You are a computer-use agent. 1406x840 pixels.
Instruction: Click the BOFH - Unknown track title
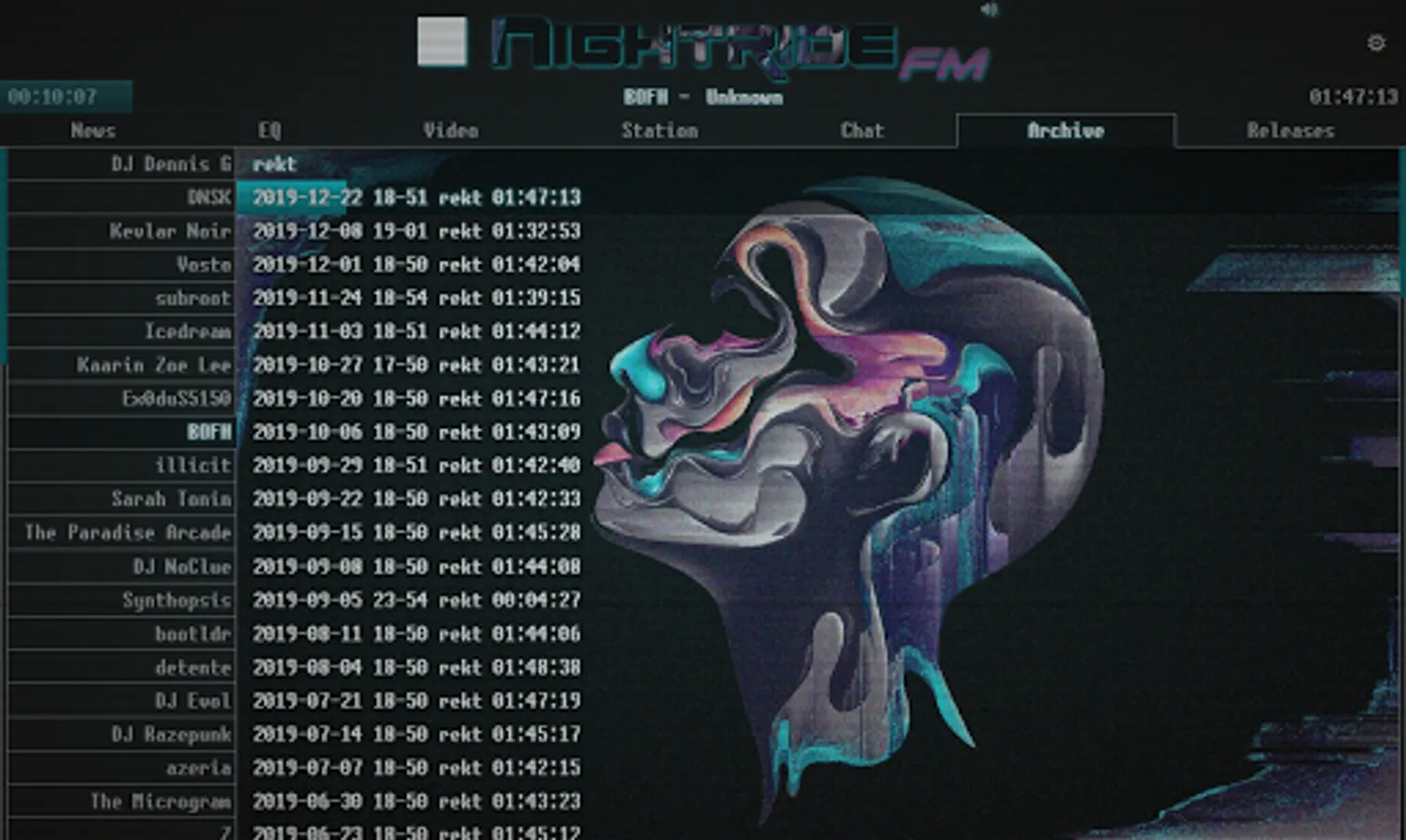coord(703,96)
